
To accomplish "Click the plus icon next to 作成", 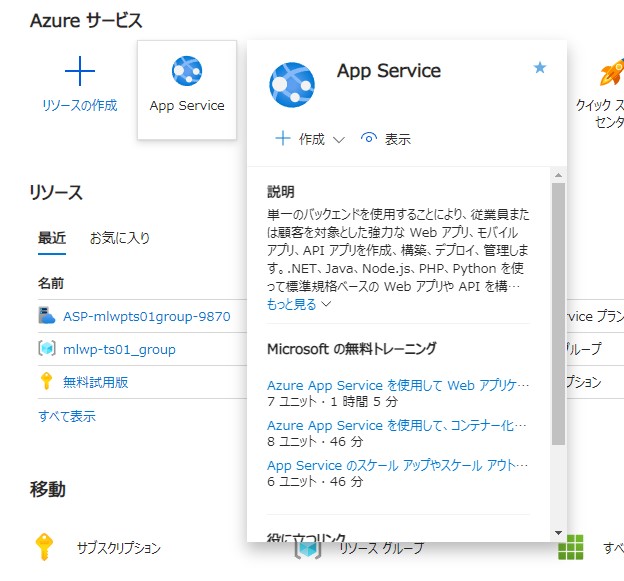I will [283, 138].
